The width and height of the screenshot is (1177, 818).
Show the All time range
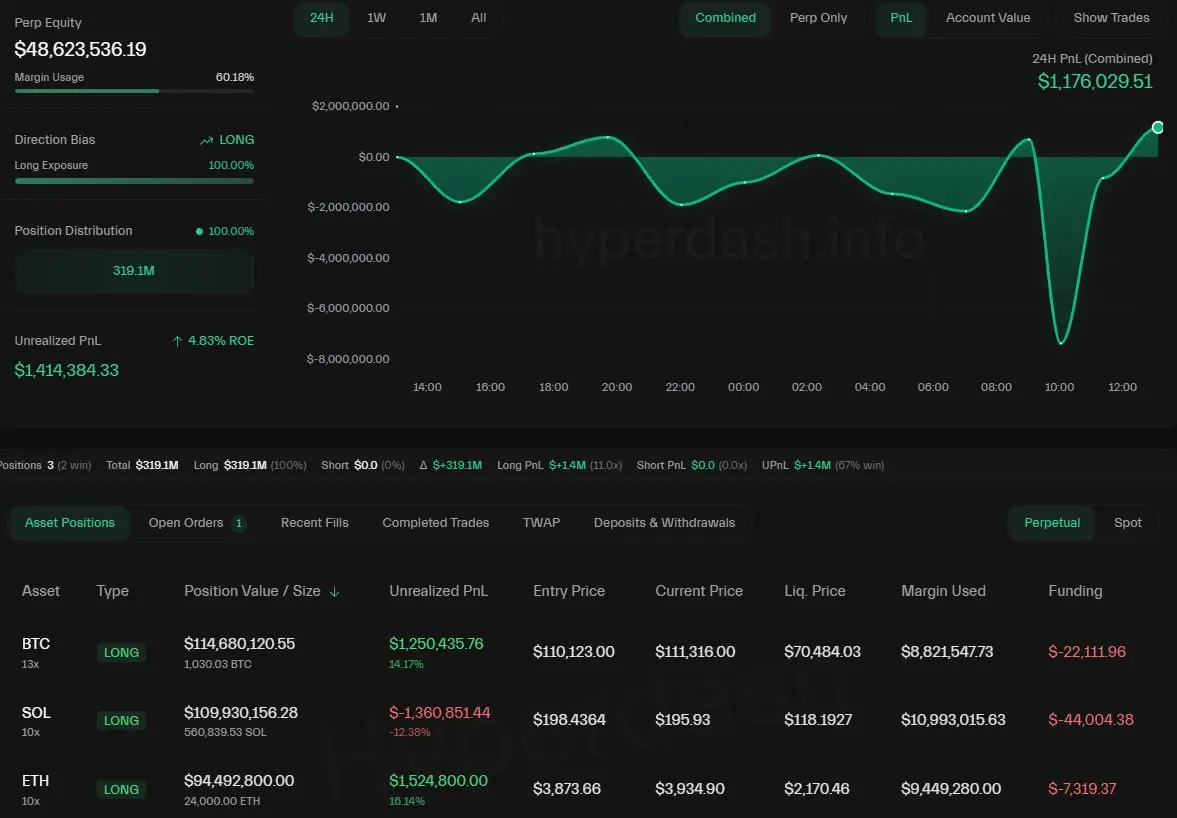pos(479,18)
